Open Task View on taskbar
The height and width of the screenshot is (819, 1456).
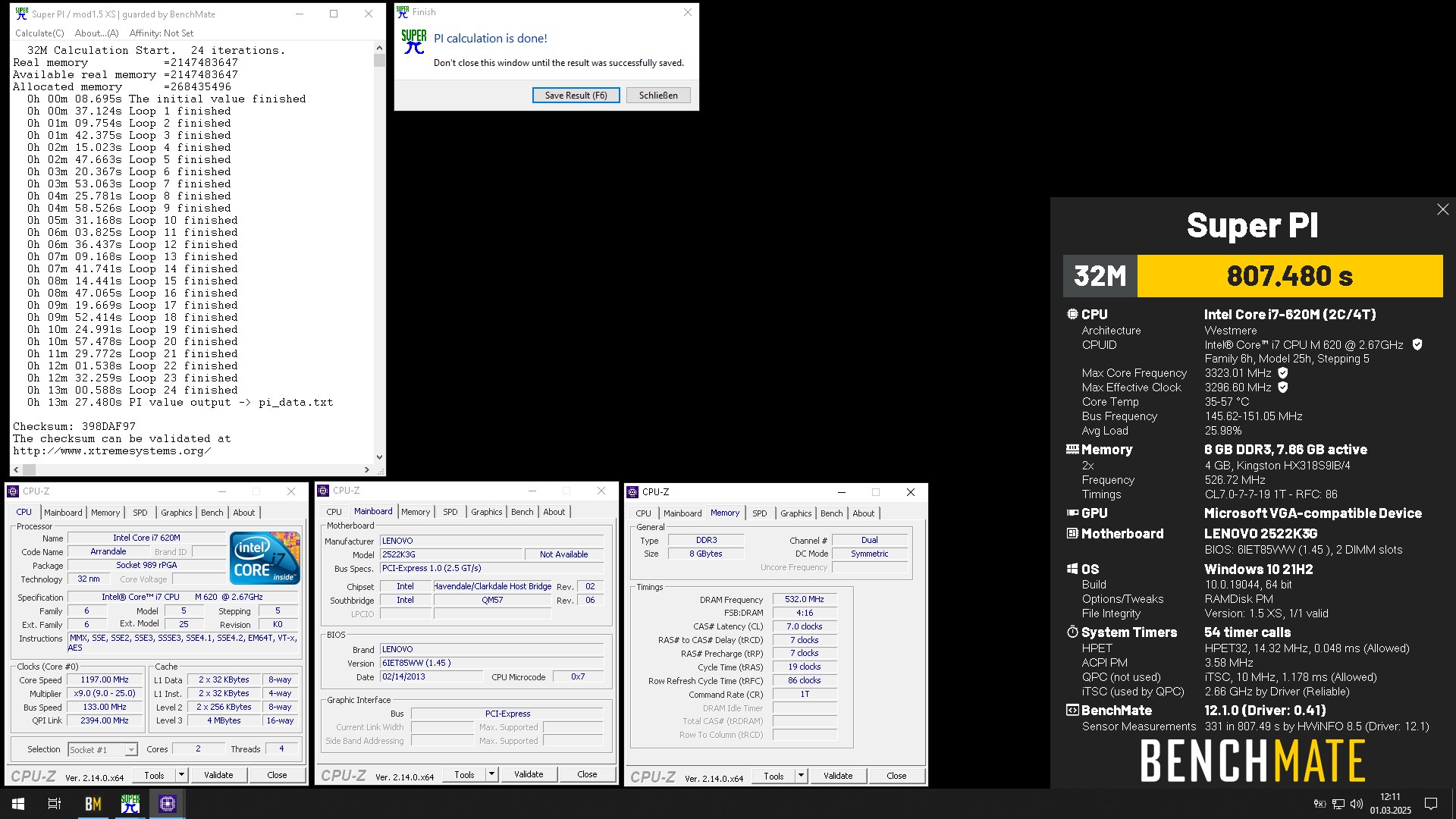pos(55,804)
